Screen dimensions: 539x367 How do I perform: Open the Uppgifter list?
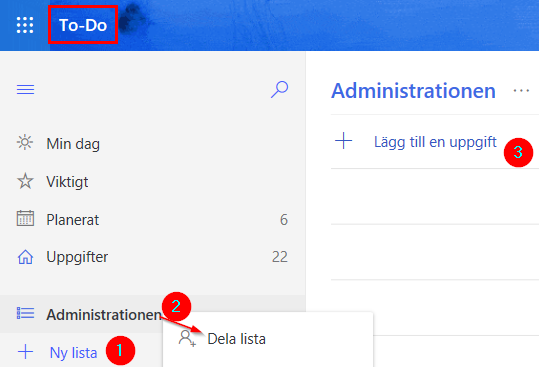[153, 257]
